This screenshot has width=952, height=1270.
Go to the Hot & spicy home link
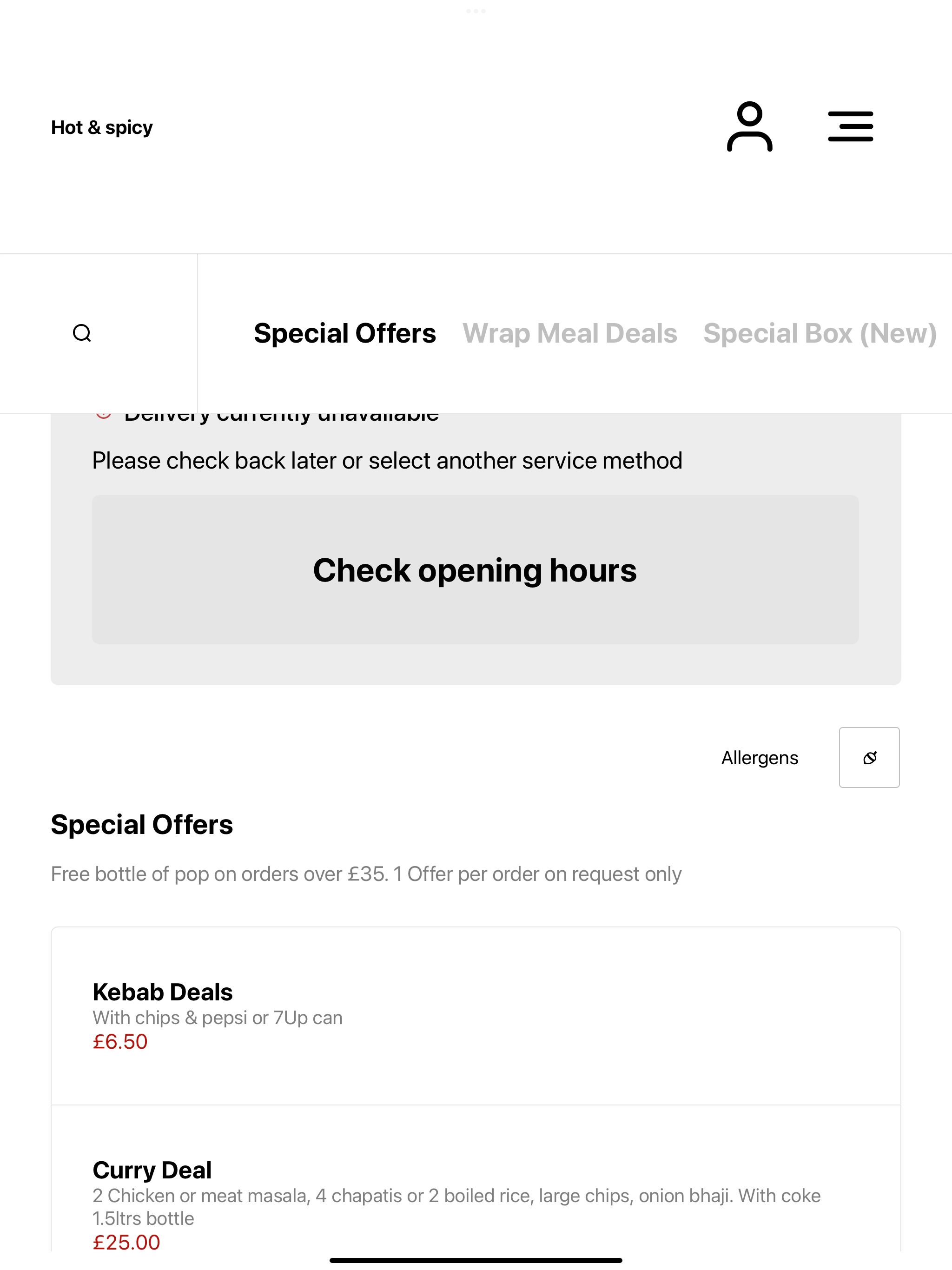pyautogui.click(x=102, y=127)
